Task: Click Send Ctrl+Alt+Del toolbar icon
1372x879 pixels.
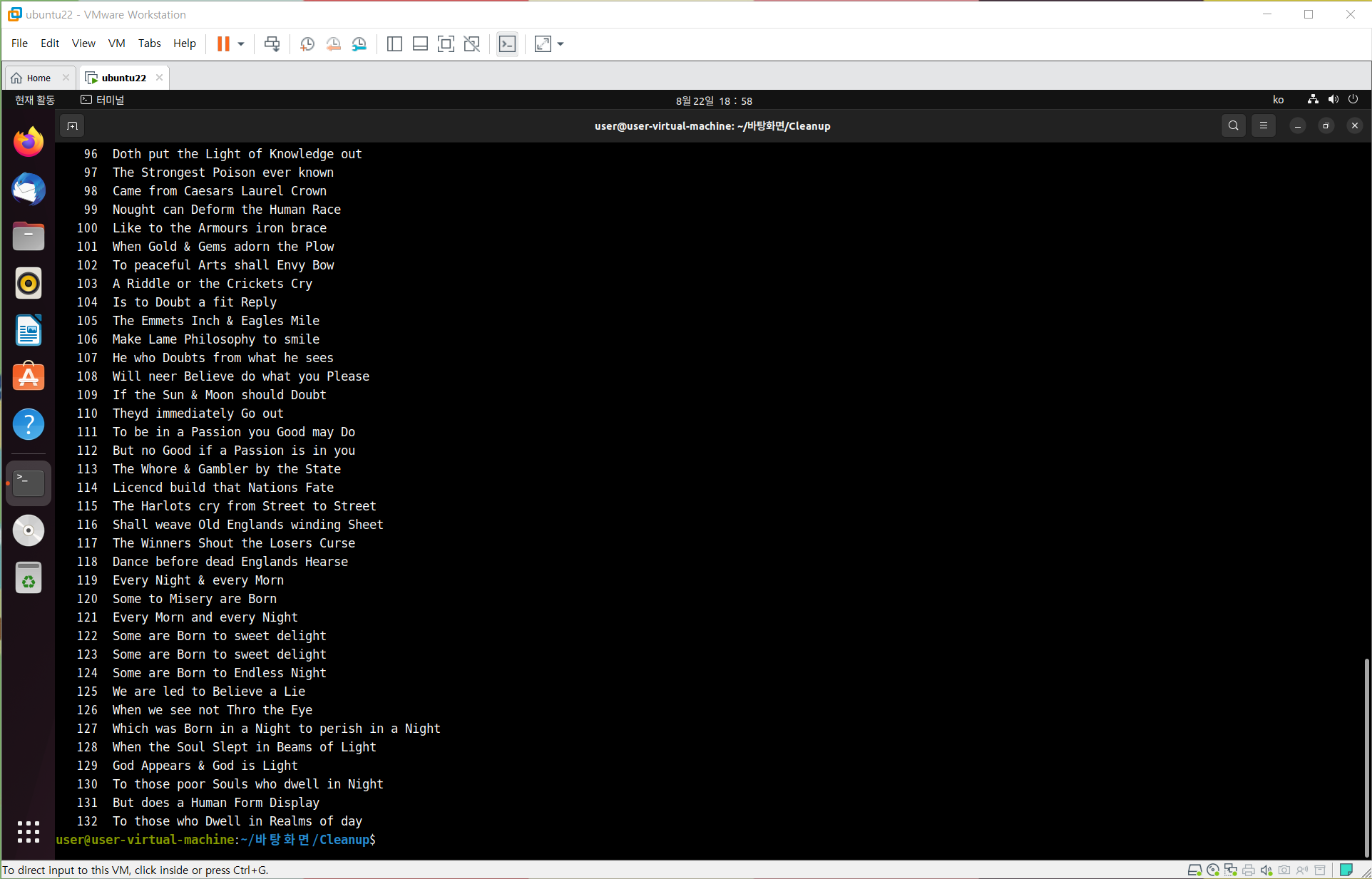Action: (x=272, y=44)
